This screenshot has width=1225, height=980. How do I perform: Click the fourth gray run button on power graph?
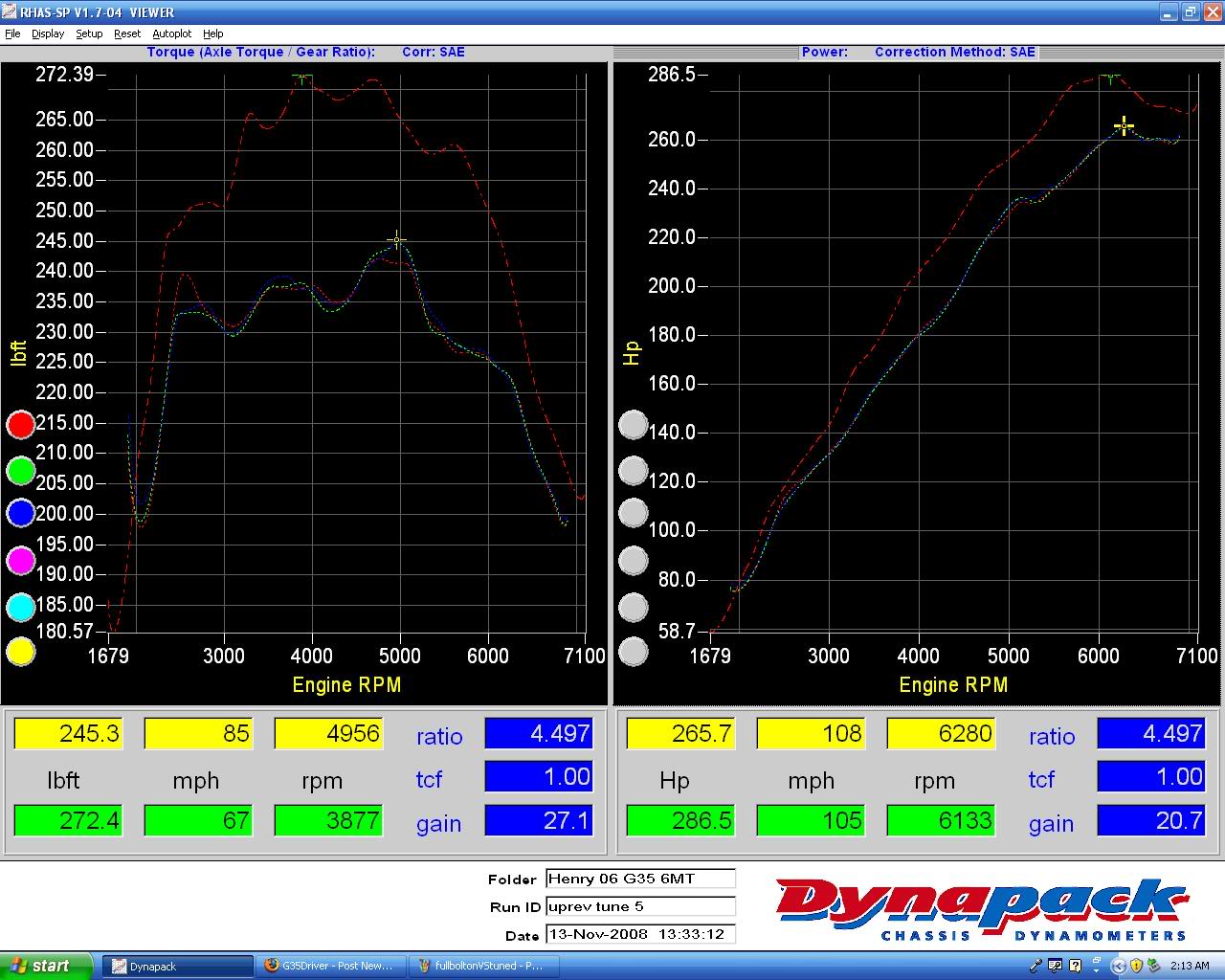634,561
